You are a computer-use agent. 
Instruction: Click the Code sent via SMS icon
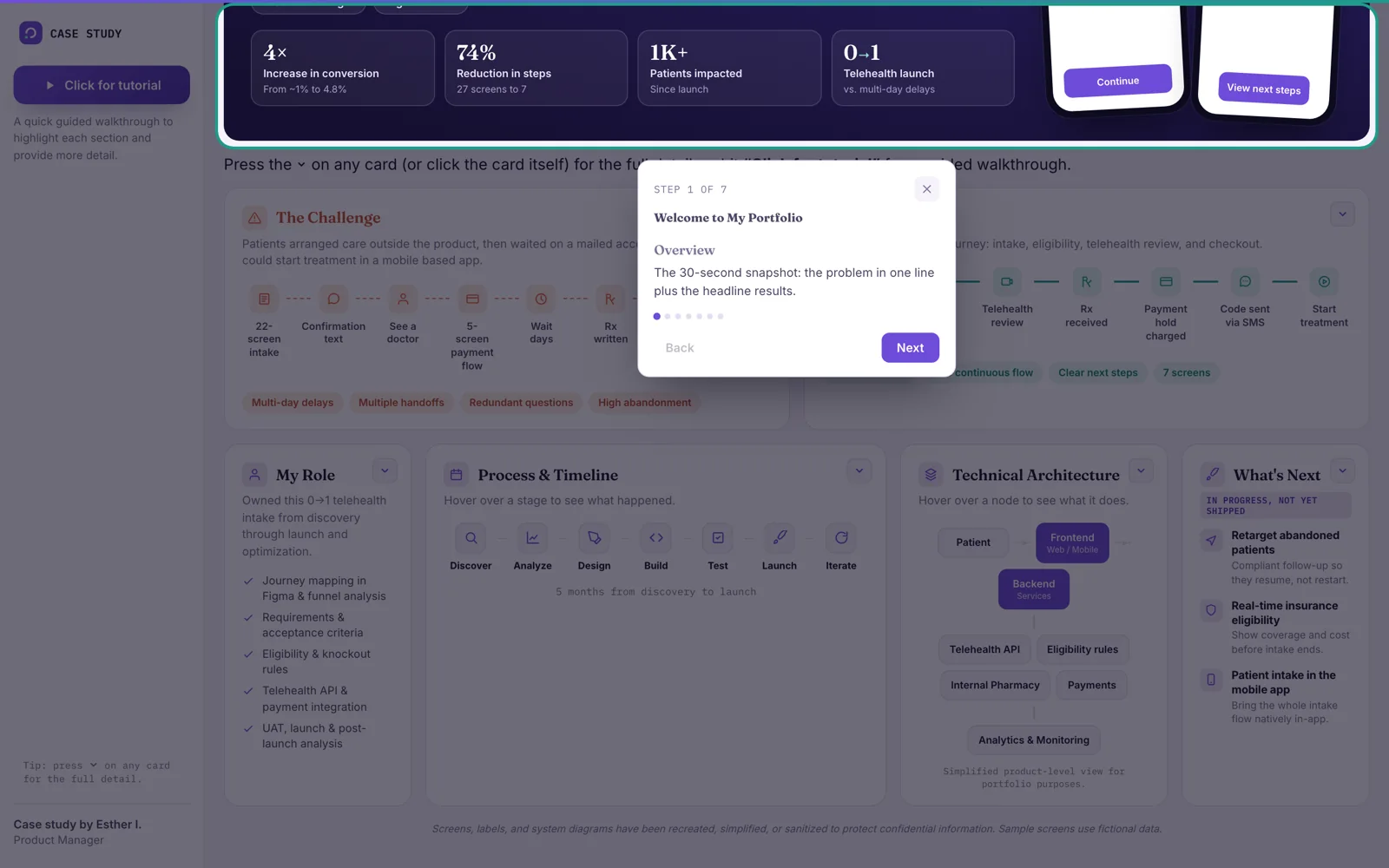point(1245,281)
